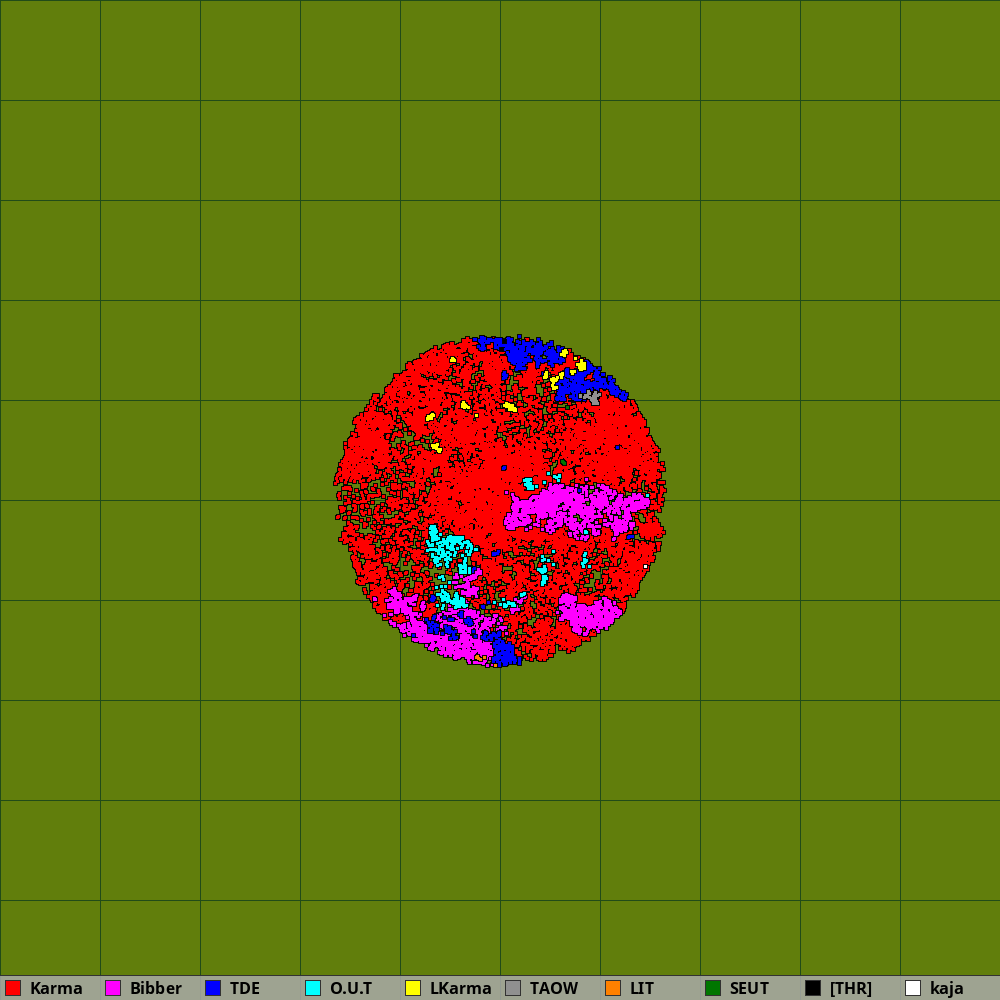Select the SEUT legend label

tap(749, 989)
